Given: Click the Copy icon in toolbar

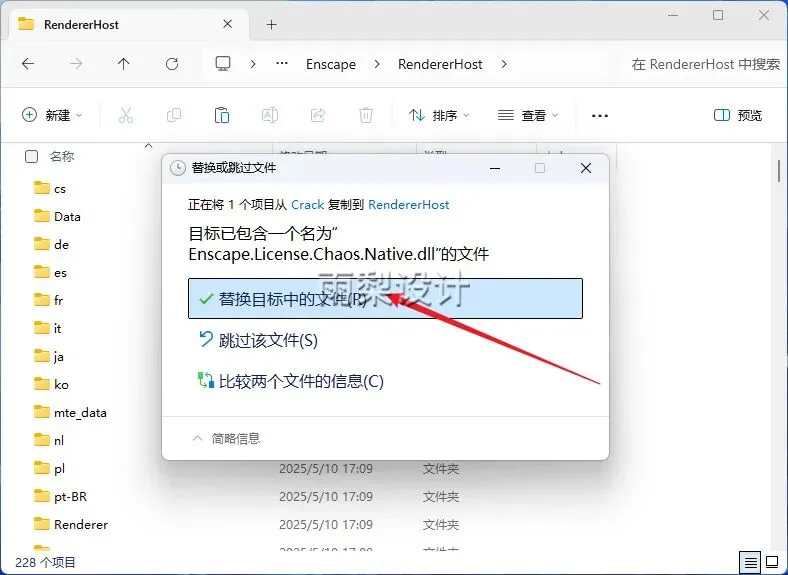Looking at the screenshot, I should (174, 115).
